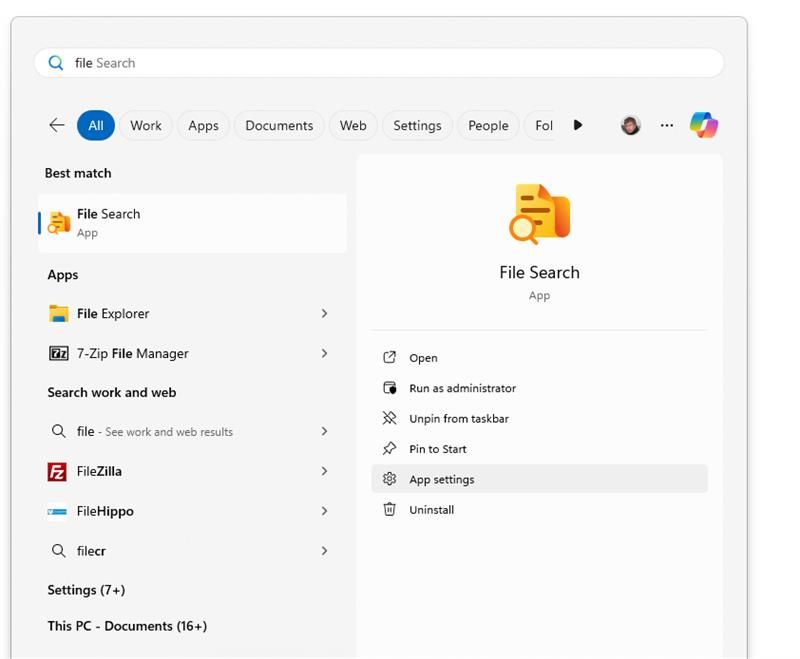The width and height of the screenshot is (800, 659).
Task: Click the App settings gear icon
Action: [389, 479]
